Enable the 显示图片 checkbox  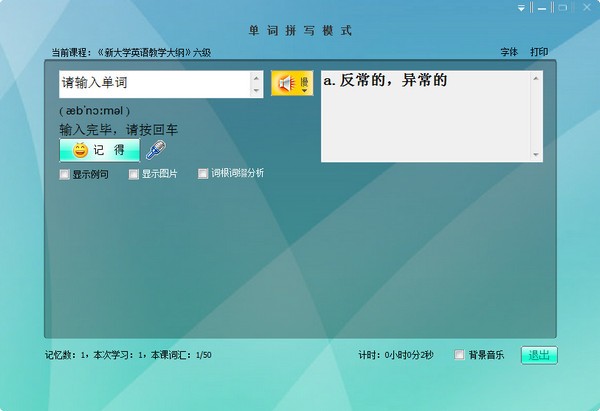coord(134,175)
